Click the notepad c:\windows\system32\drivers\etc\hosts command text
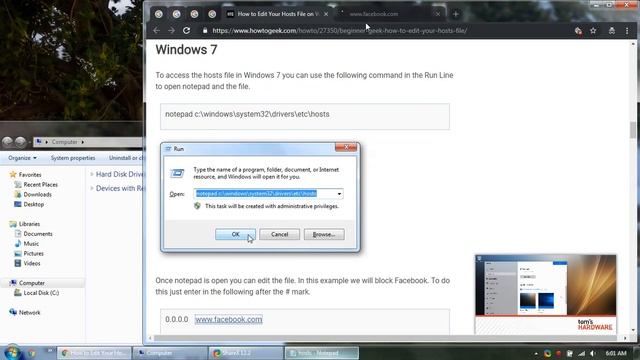The height and width of the screenshot is (360, 640). coord(247,114)
